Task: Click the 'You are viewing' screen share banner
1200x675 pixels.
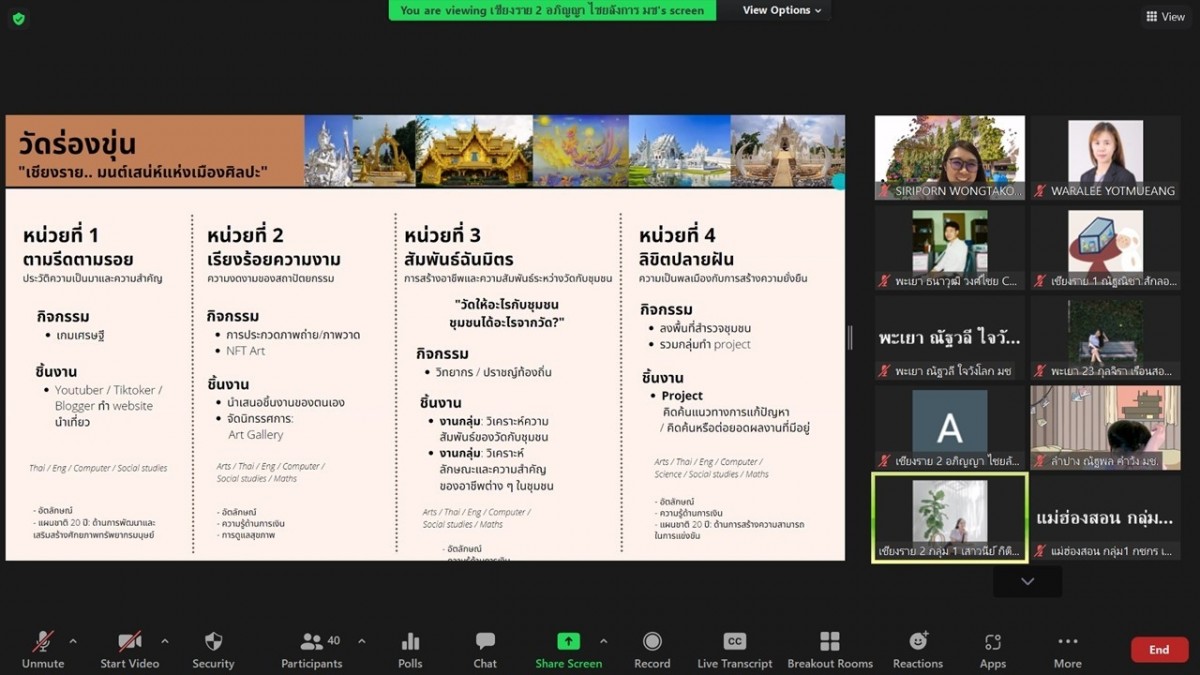Action: 552,10
